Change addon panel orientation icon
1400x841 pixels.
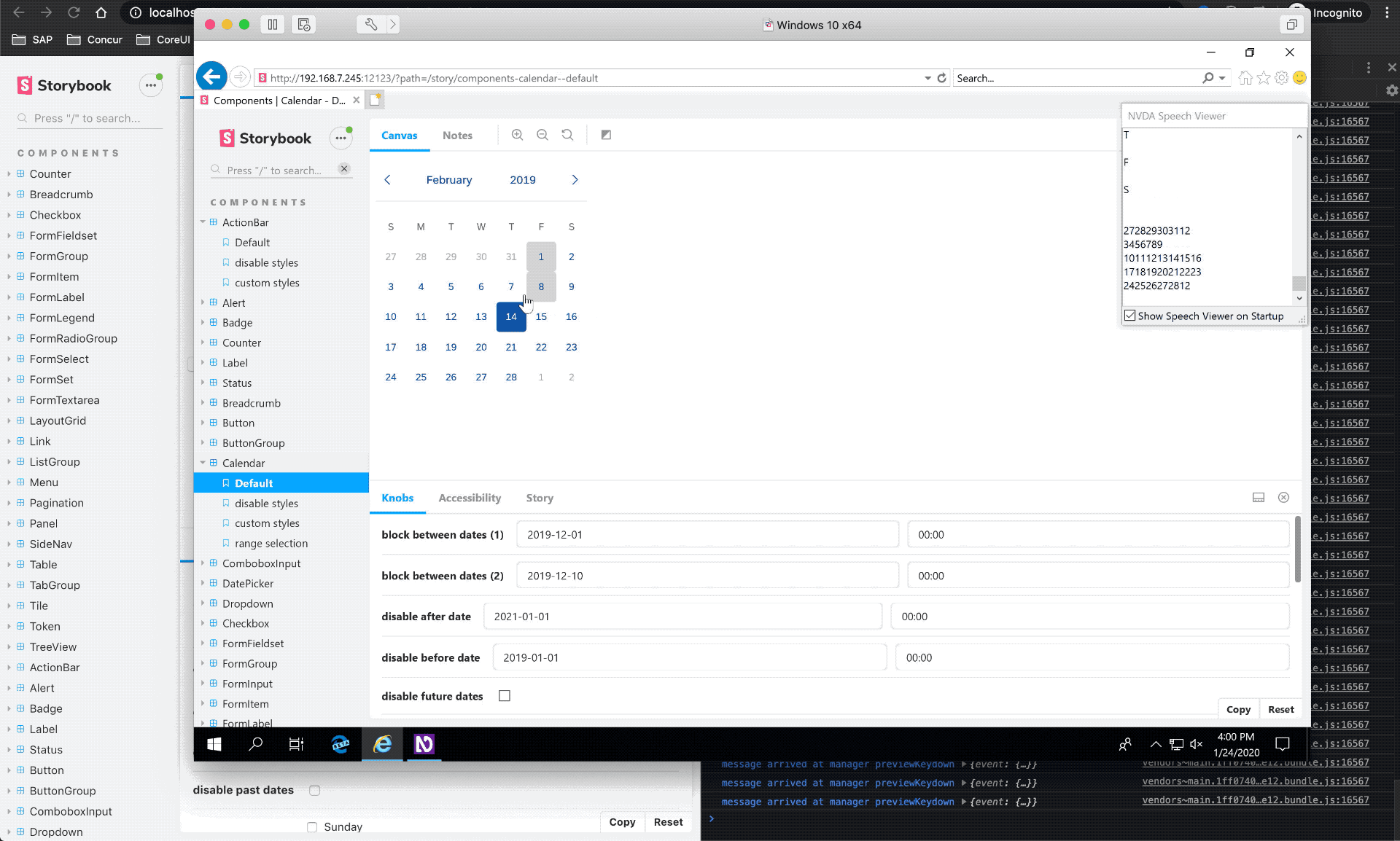[1259, 498]
